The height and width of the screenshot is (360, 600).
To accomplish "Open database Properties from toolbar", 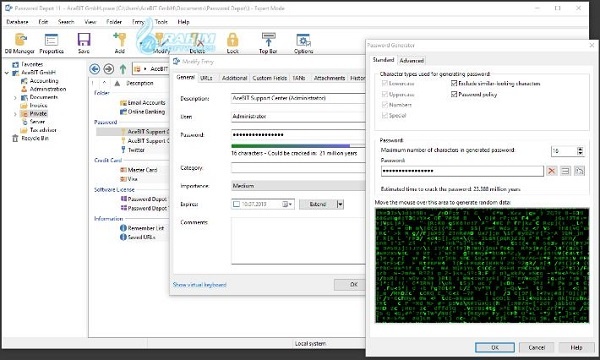I will [51, 43].
